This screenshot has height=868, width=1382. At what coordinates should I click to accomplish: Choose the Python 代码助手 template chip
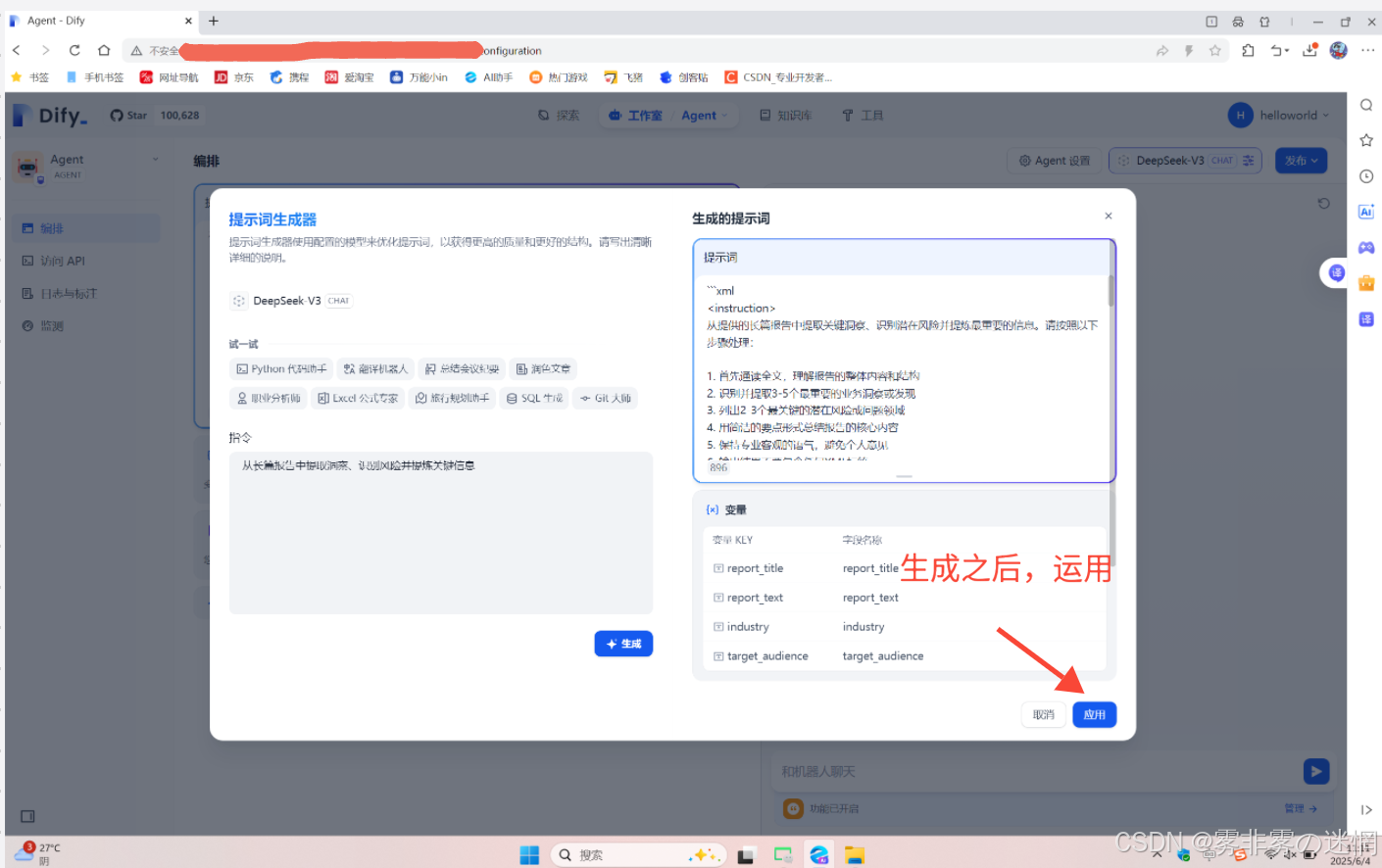pyautogui.click(x=281, y=369)
